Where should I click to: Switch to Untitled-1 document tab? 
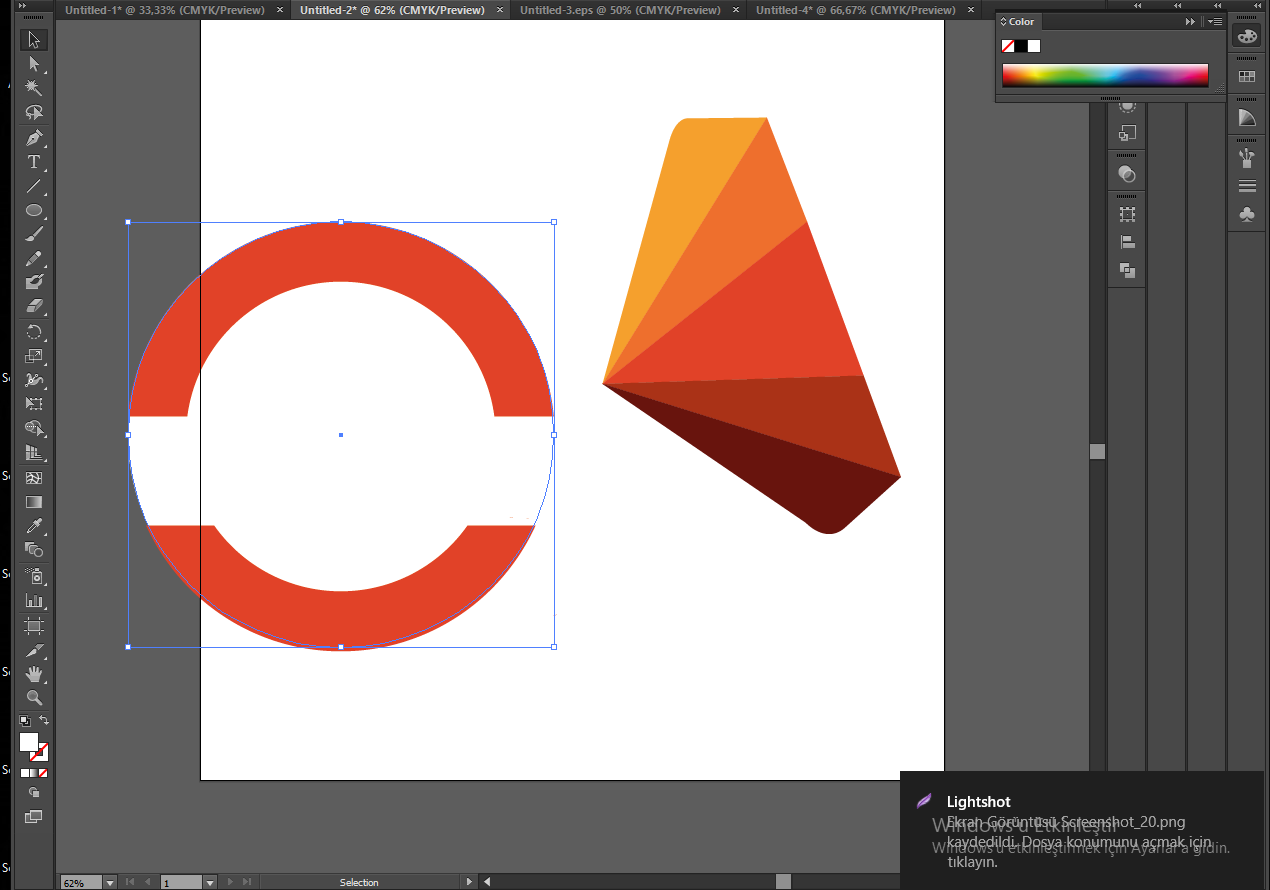pyautogui.click(x=165, y=10)
